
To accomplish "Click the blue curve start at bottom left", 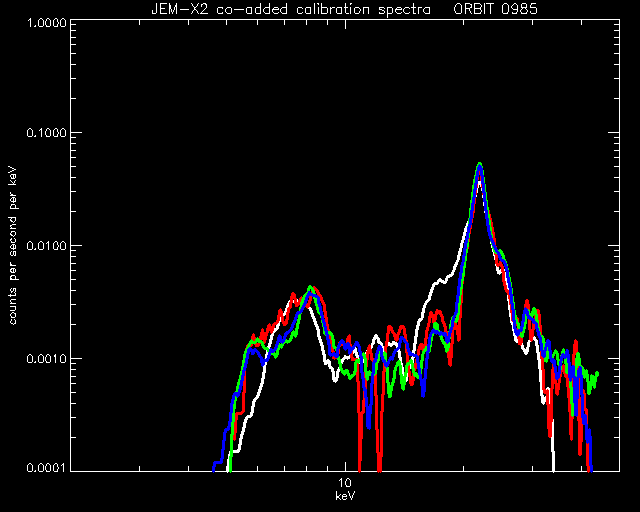I will tap(215, 465).
